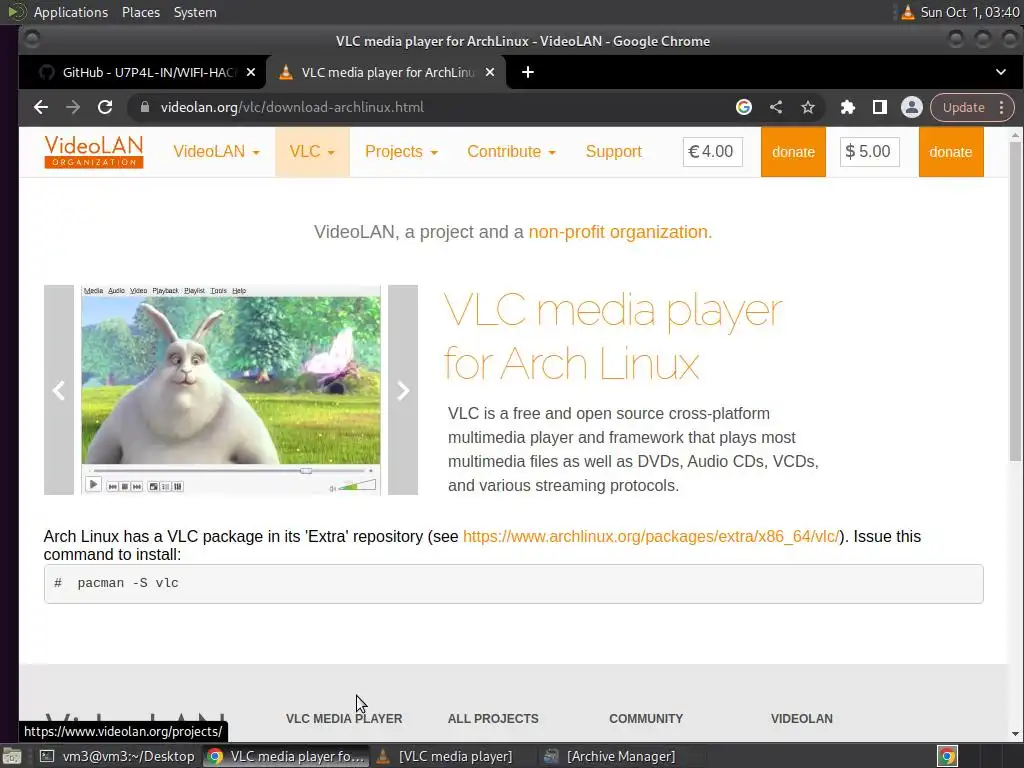Expand the Contribute navigation dropdown

[511, 152]
